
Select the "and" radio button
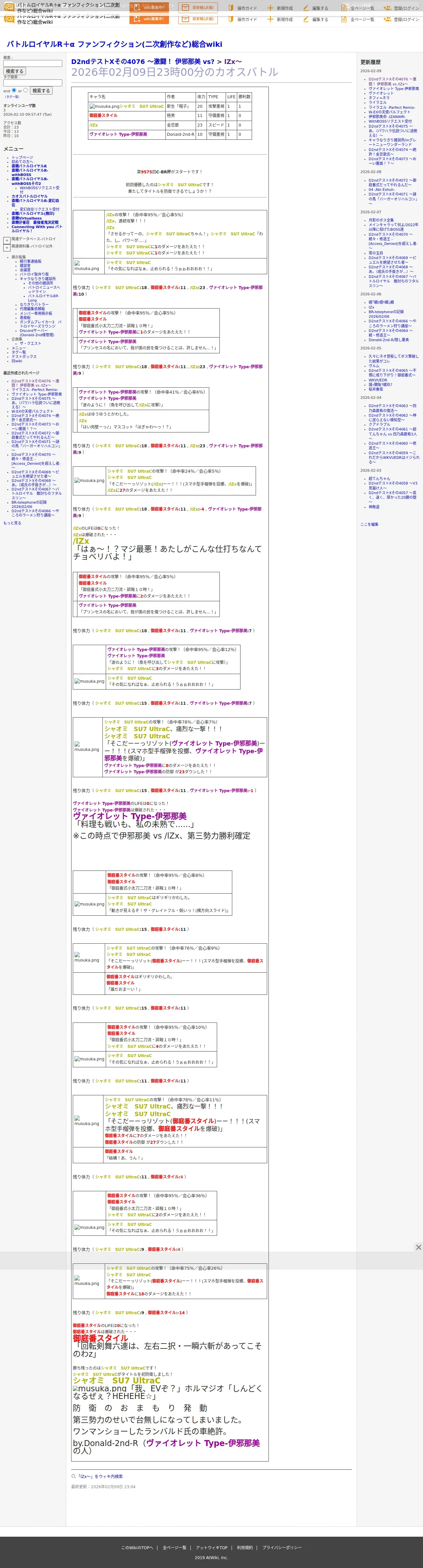click(x=14, y=90)
